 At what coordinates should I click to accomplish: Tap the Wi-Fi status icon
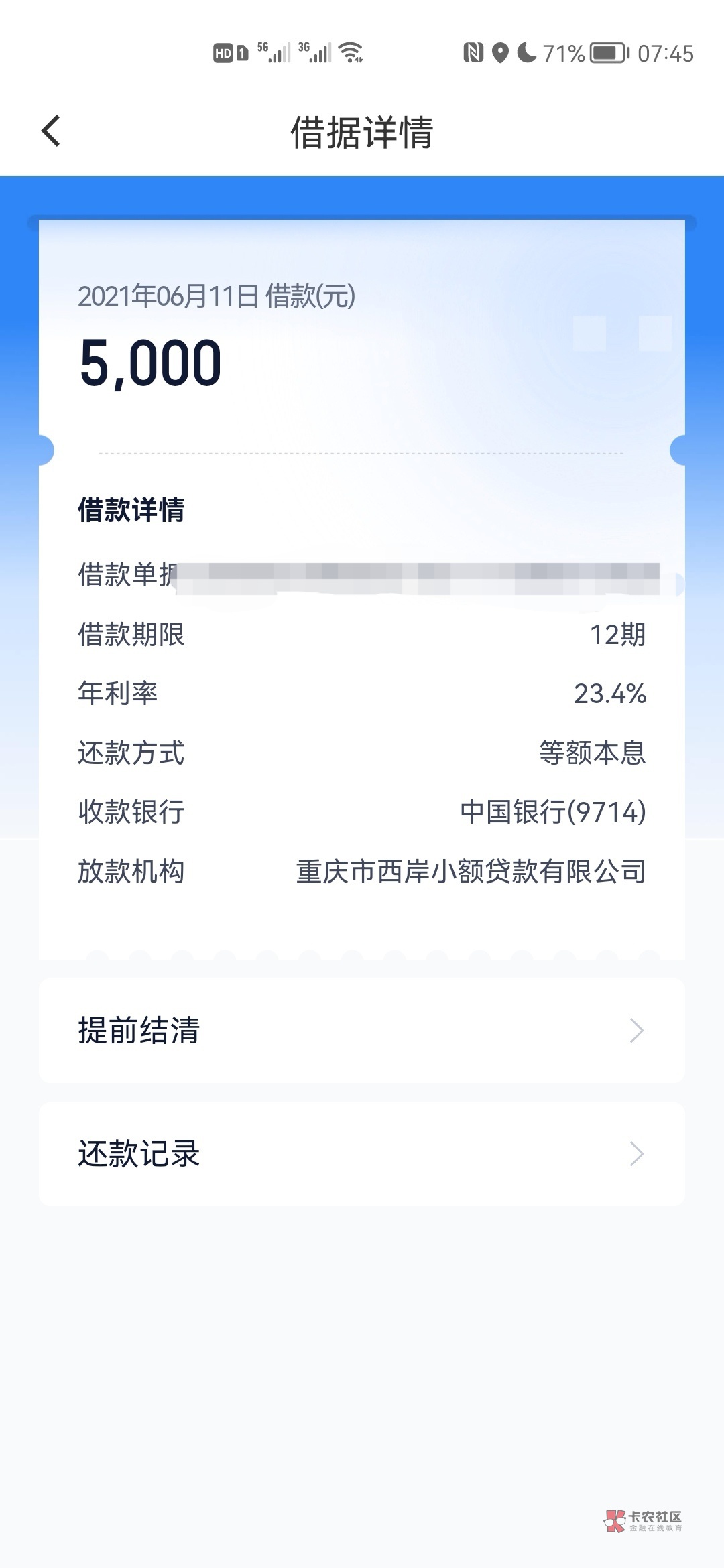coord(351,52)
